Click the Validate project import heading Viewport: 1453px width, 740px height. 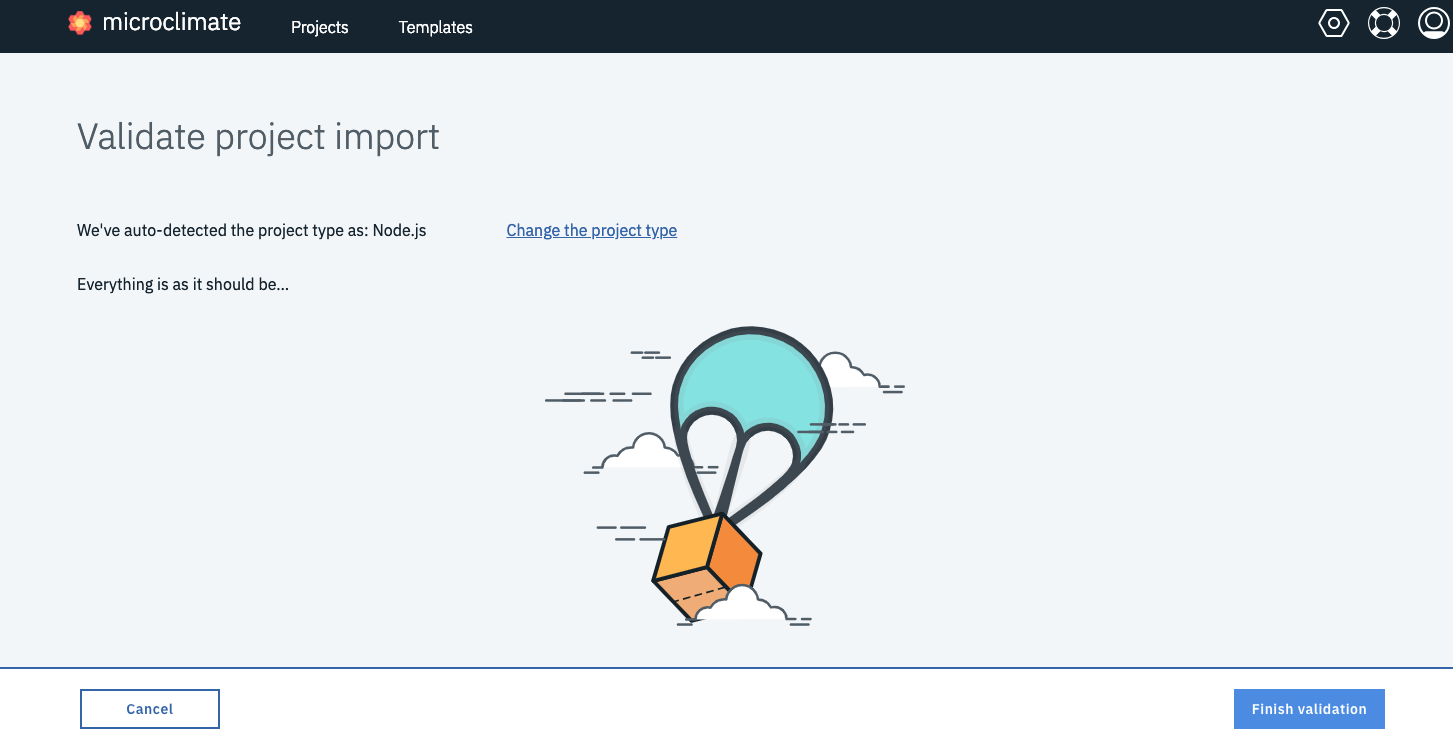coord(258,136)
